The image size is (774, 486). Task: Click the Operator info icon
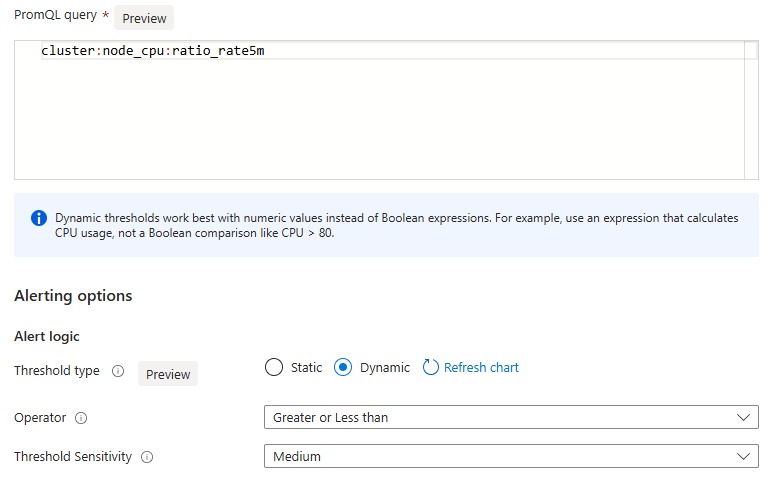81,418
